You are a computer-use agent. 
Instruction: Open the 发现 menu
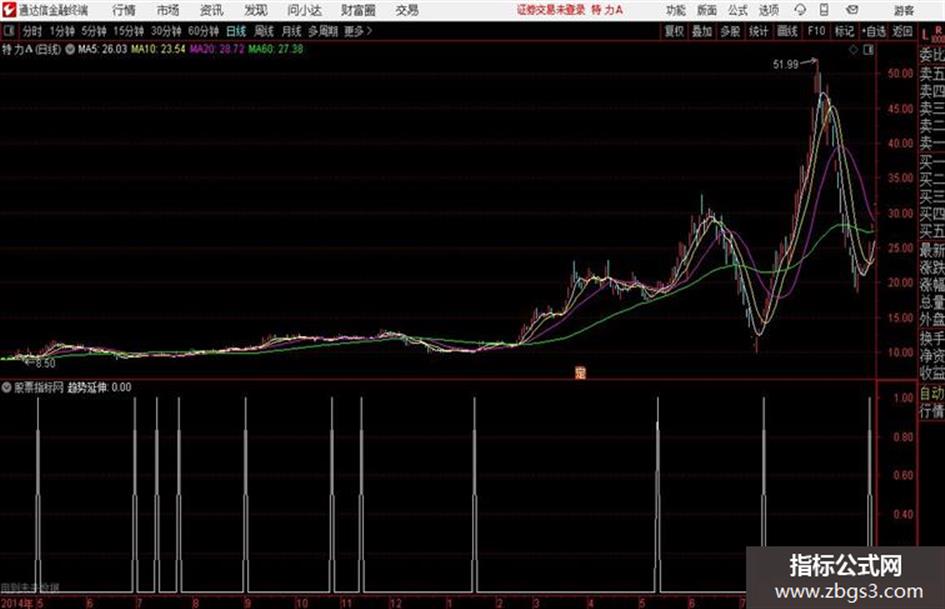tap(256, 10)
